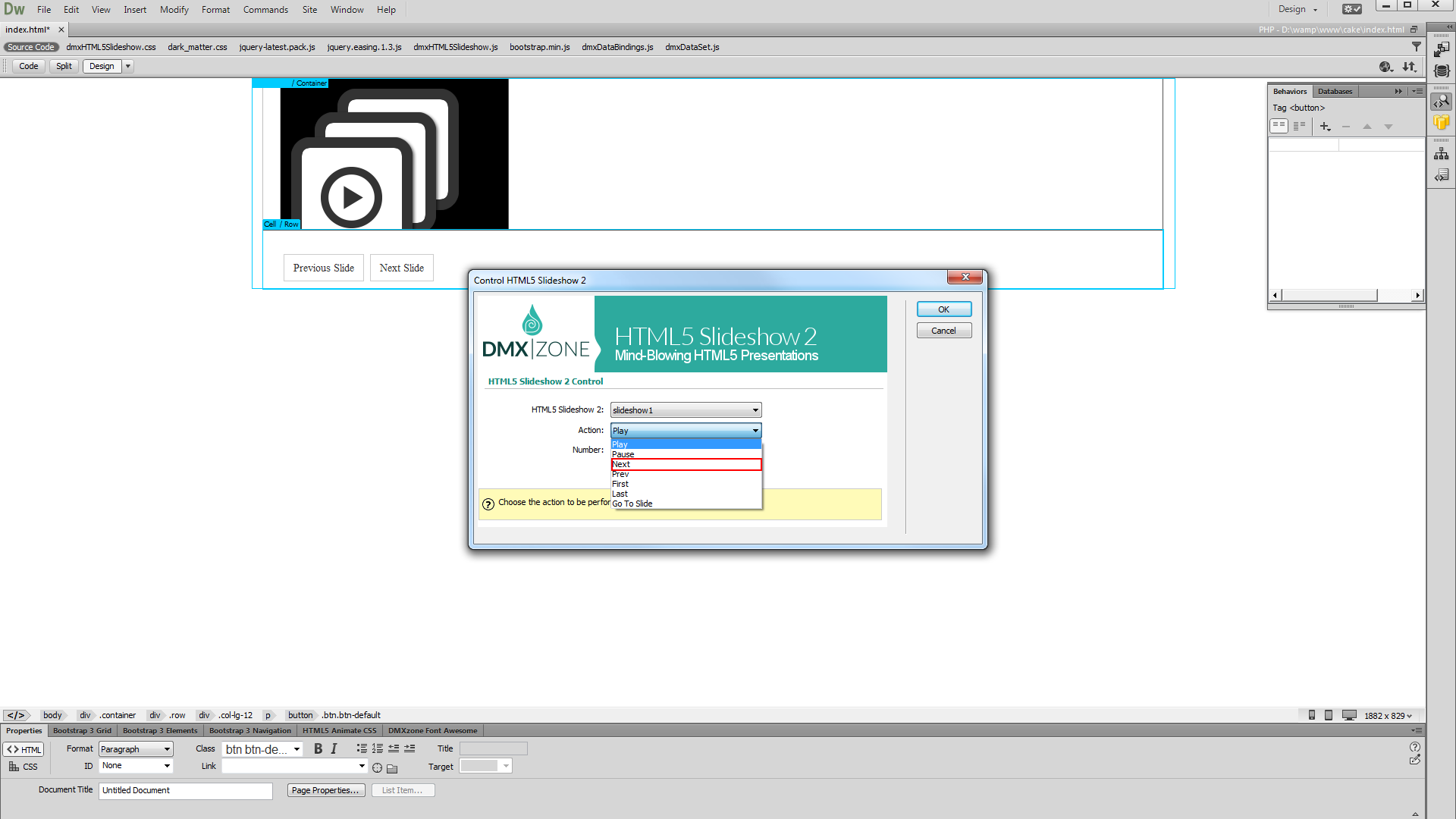This screenshot has height=819, width=1456.
Task: Open the HTML5 Slideshow 2 slideshow1 dropdown
Action: coord(686,410)
